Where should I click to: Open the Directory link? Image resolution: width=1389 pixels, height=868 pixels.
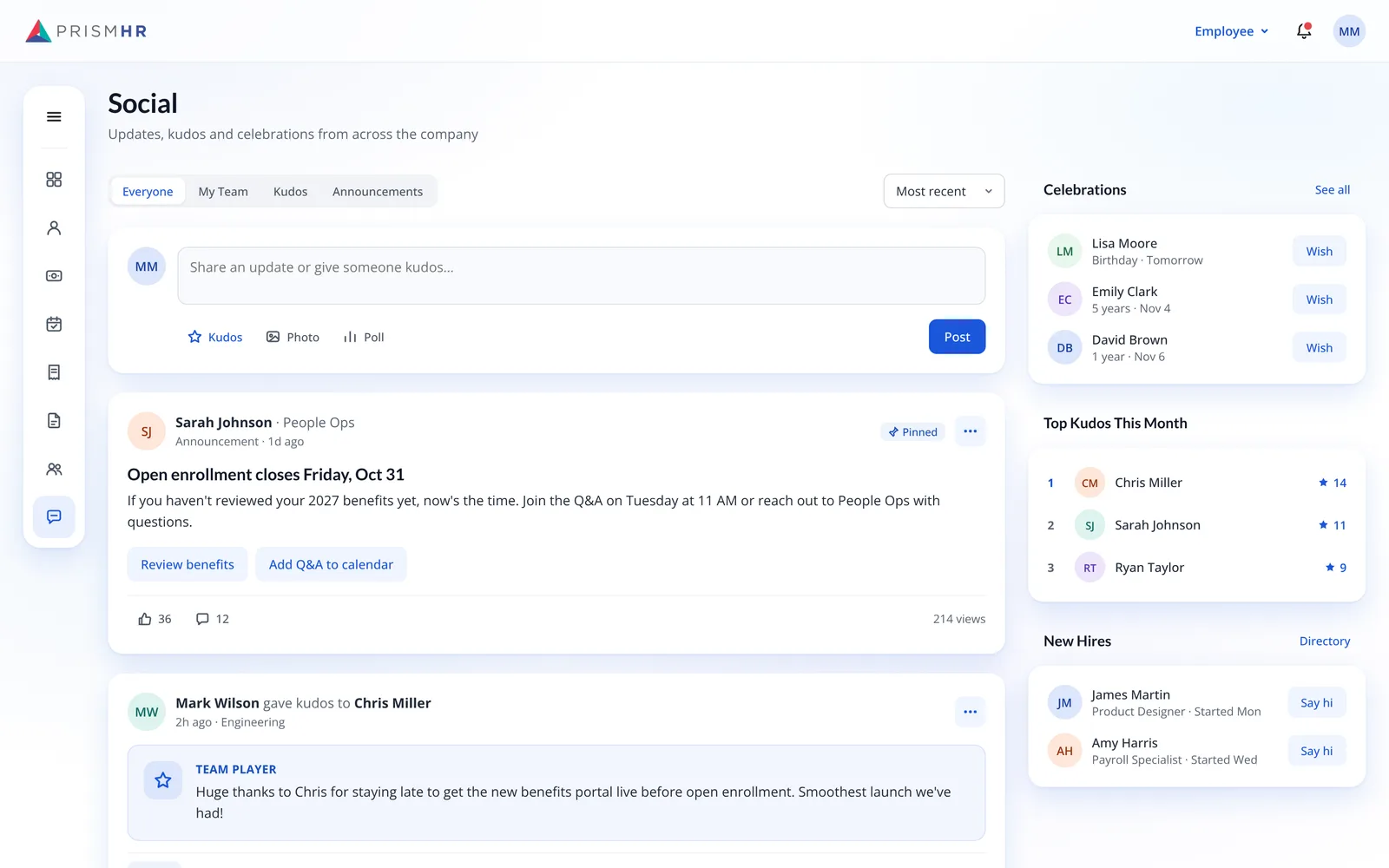point(1324,641)
